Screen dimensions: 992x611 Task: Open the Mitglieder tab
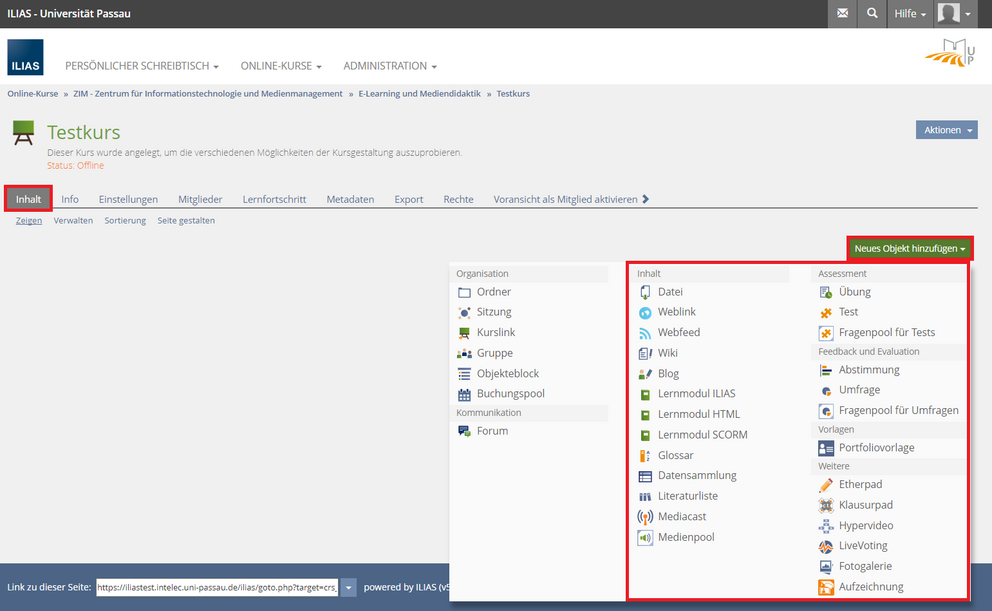coord(200,199)
